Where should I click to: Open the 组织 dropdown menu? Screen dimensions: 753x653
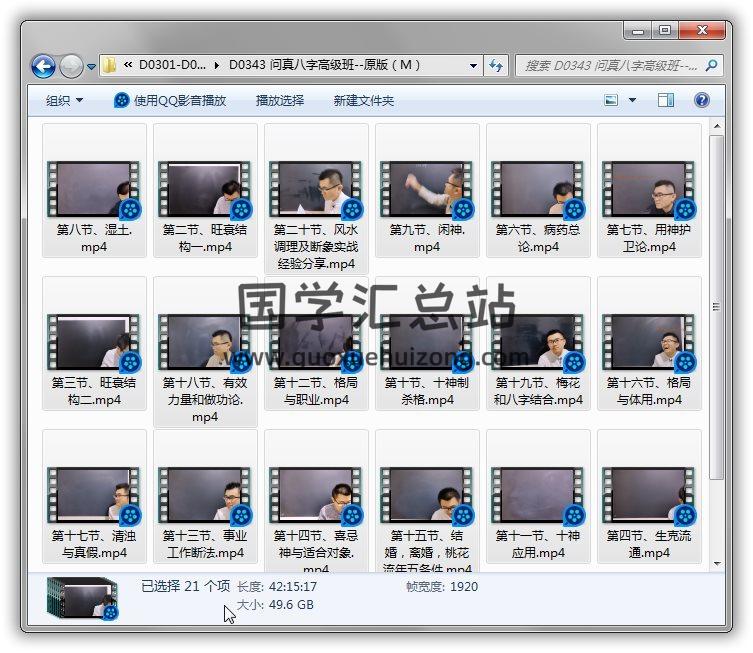64,101
